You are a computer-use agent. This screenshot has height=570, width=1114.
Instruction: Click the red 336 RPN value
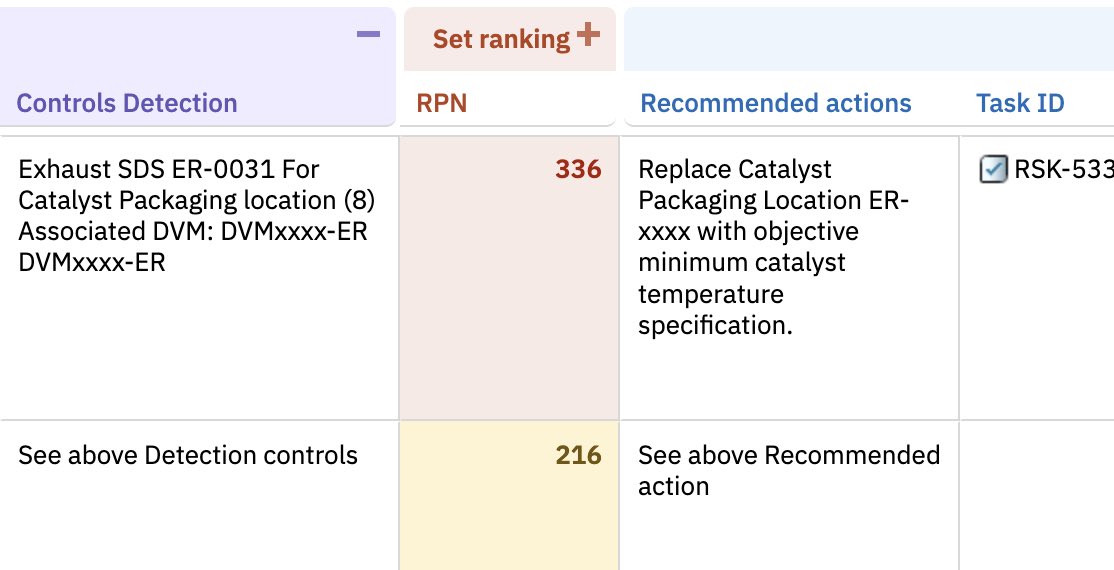(578, 170)
